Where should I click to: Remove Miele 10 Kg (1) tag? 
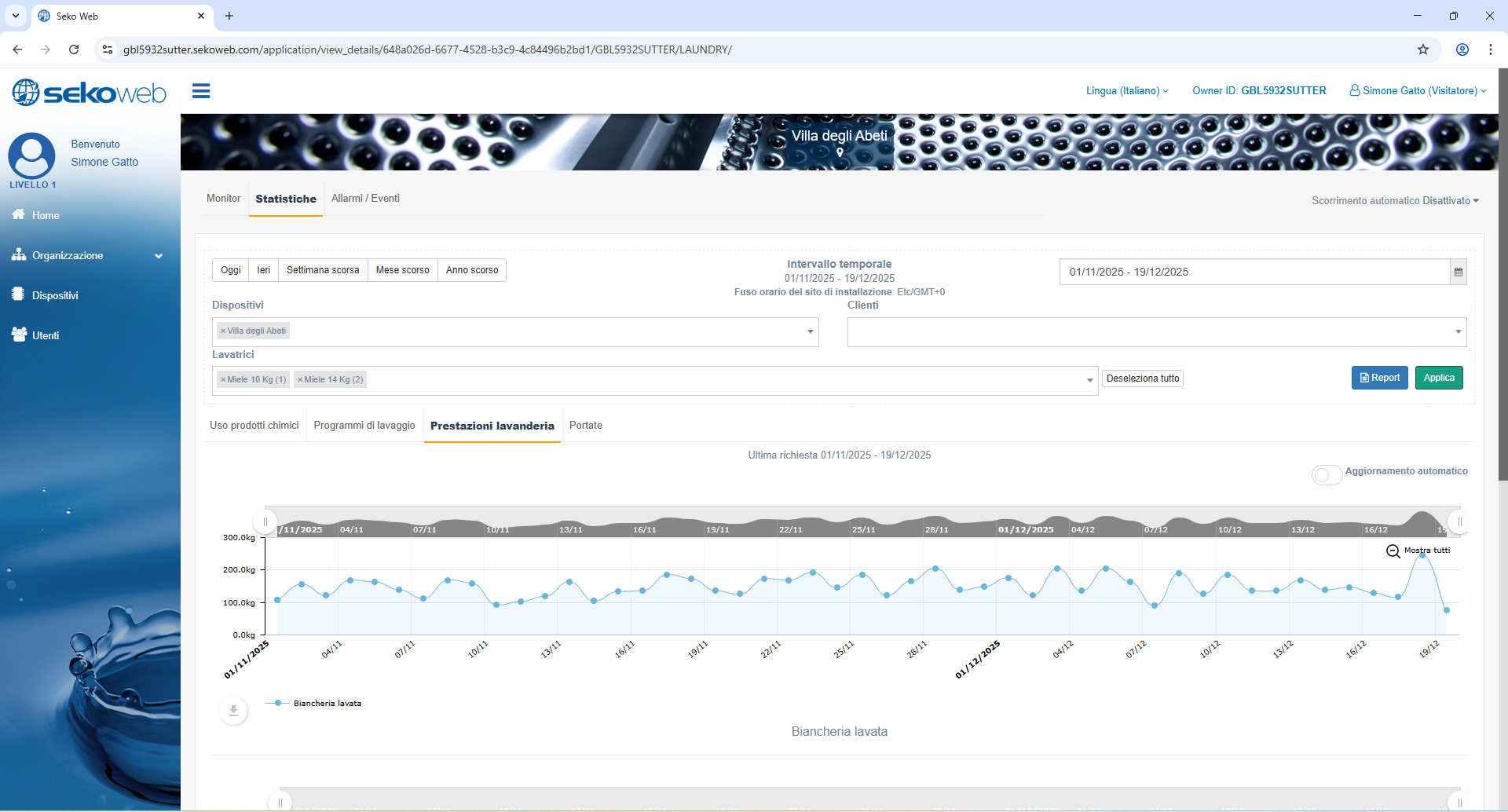pos(223,380)
